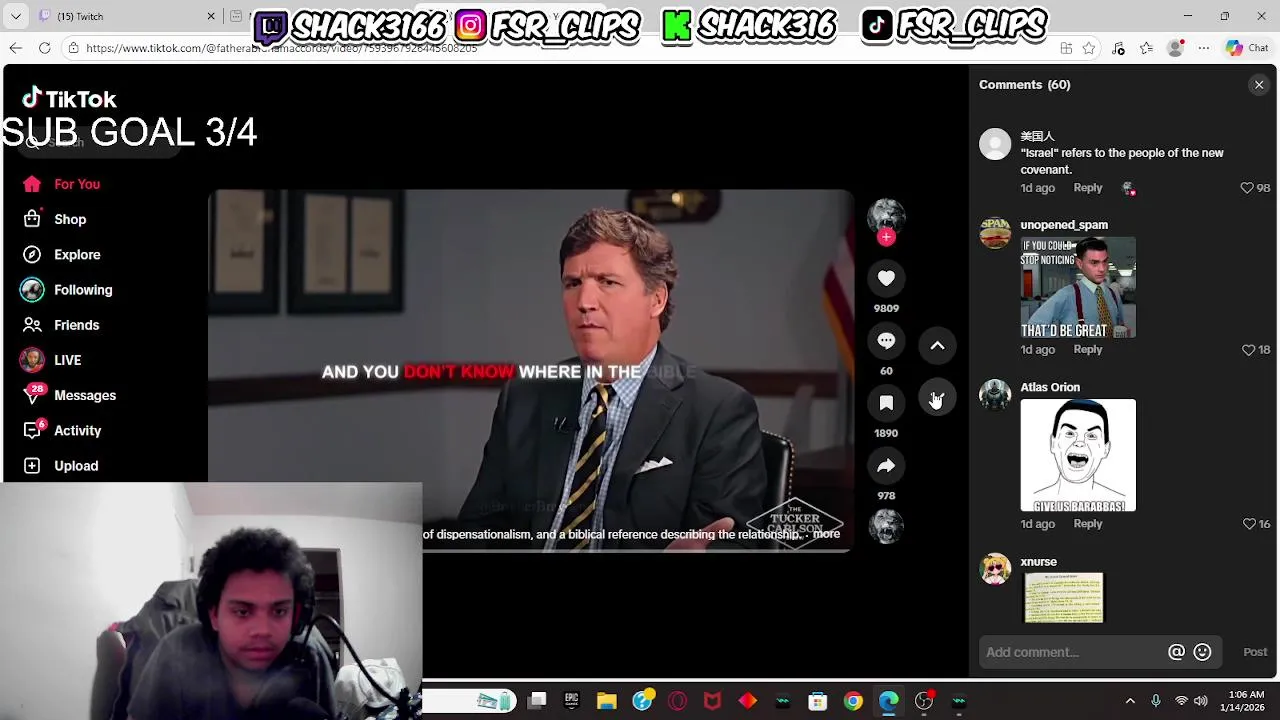Open Atlas Orion's avatar
Viewport: 1280px width, 720px height.
click(995, 395)
